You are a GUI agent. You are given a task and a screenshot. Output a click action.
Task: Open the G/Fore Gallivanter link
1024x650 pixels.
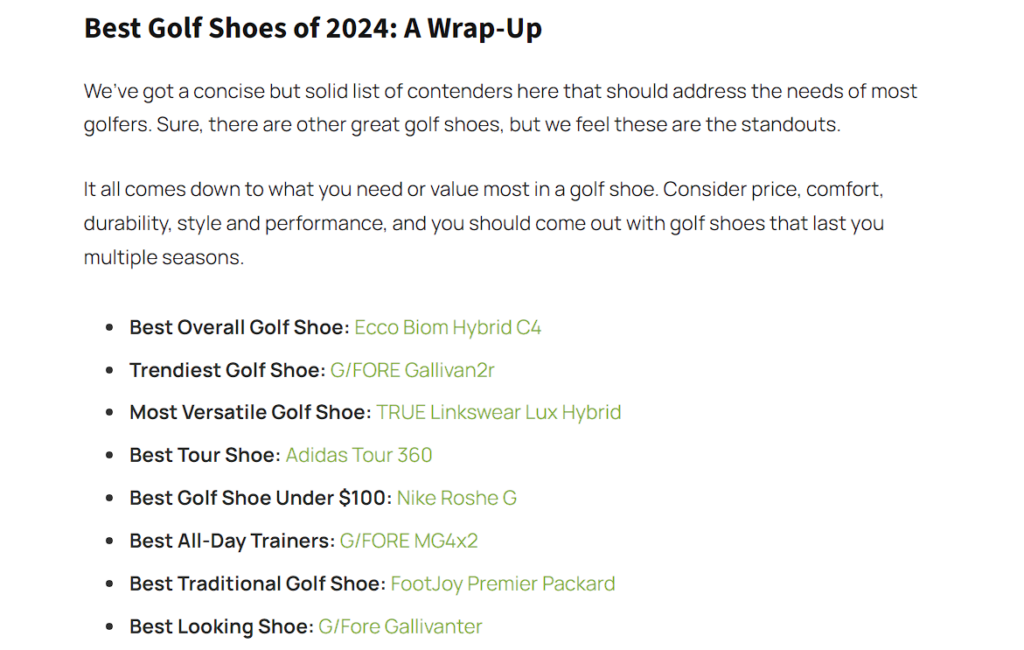pyautogui.click(x=400, y=626)
